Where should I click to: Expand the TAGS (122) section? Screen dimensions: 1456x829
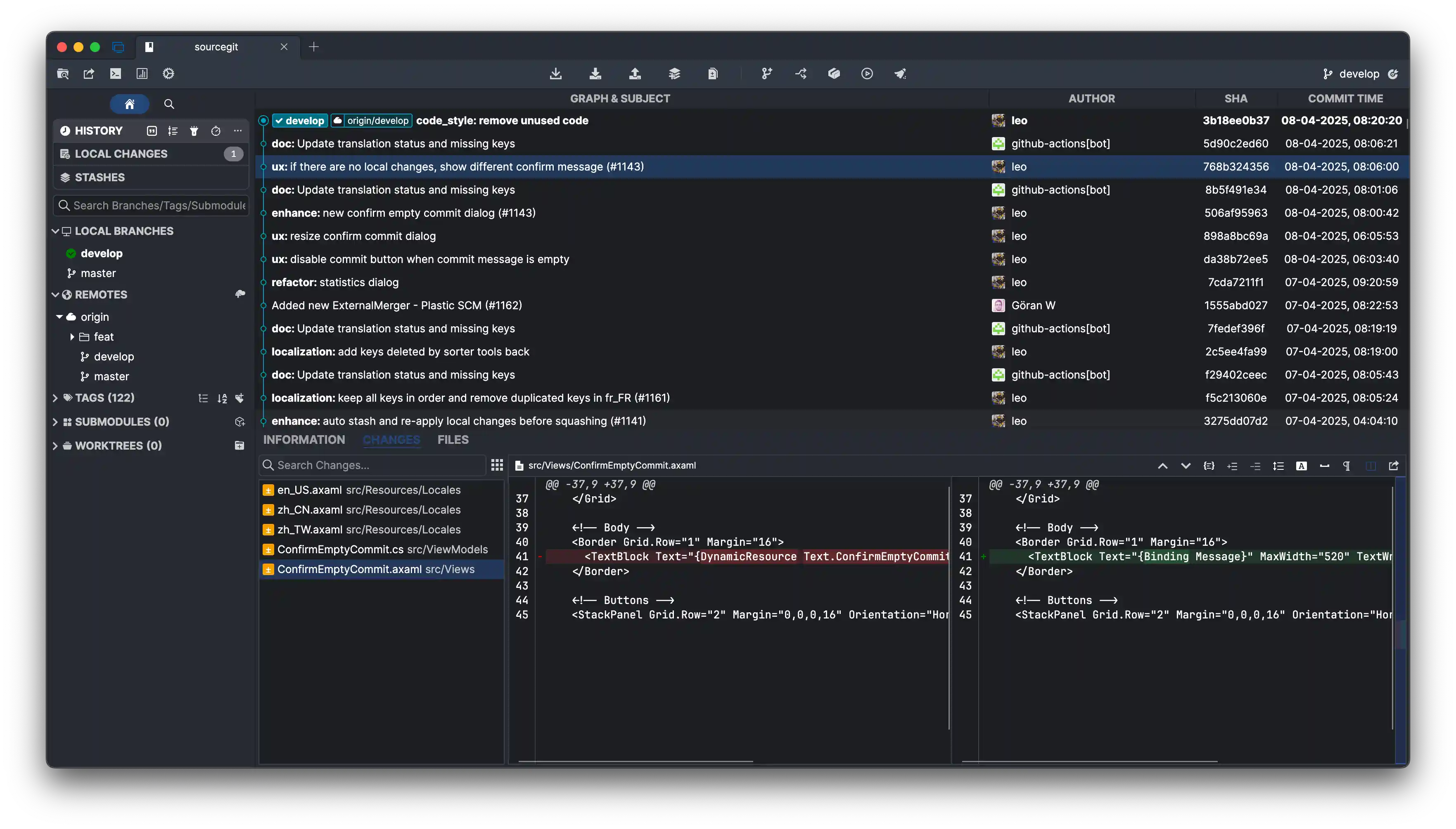55,398
